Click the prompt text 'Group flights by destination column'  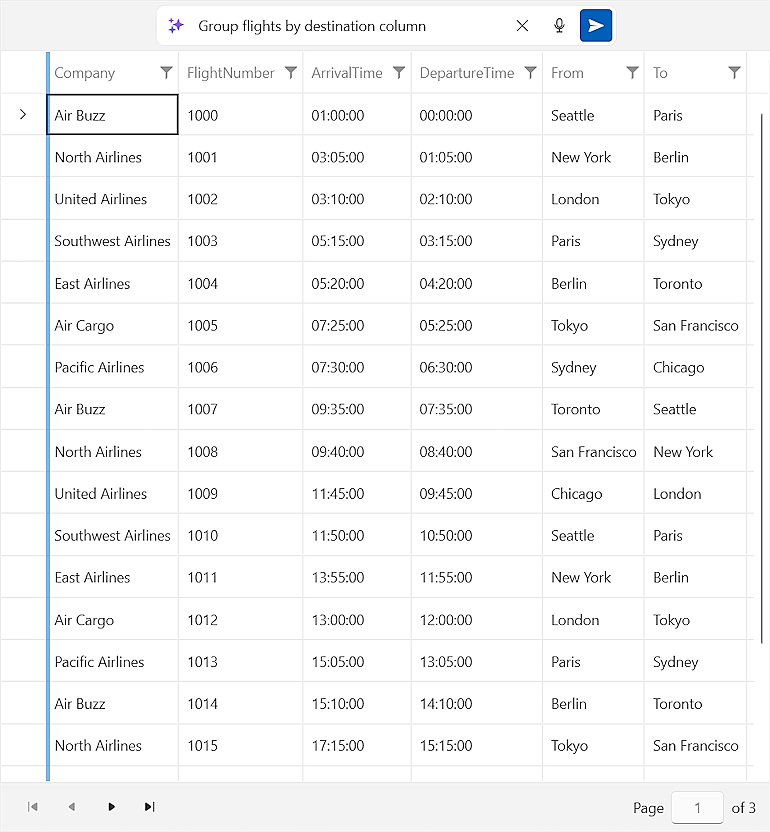coord(312,26)
